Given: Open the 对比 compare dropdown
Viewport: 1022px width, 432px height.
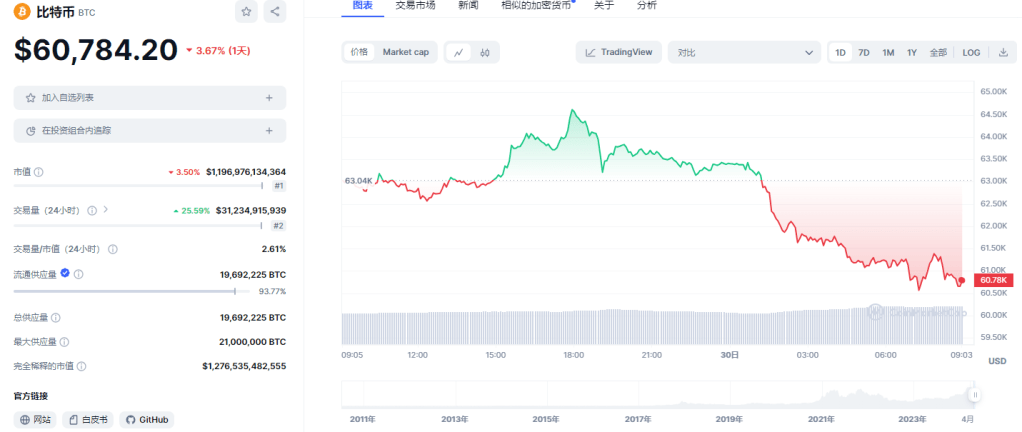Looking at the screenshot, I should (x=745, y=52).
